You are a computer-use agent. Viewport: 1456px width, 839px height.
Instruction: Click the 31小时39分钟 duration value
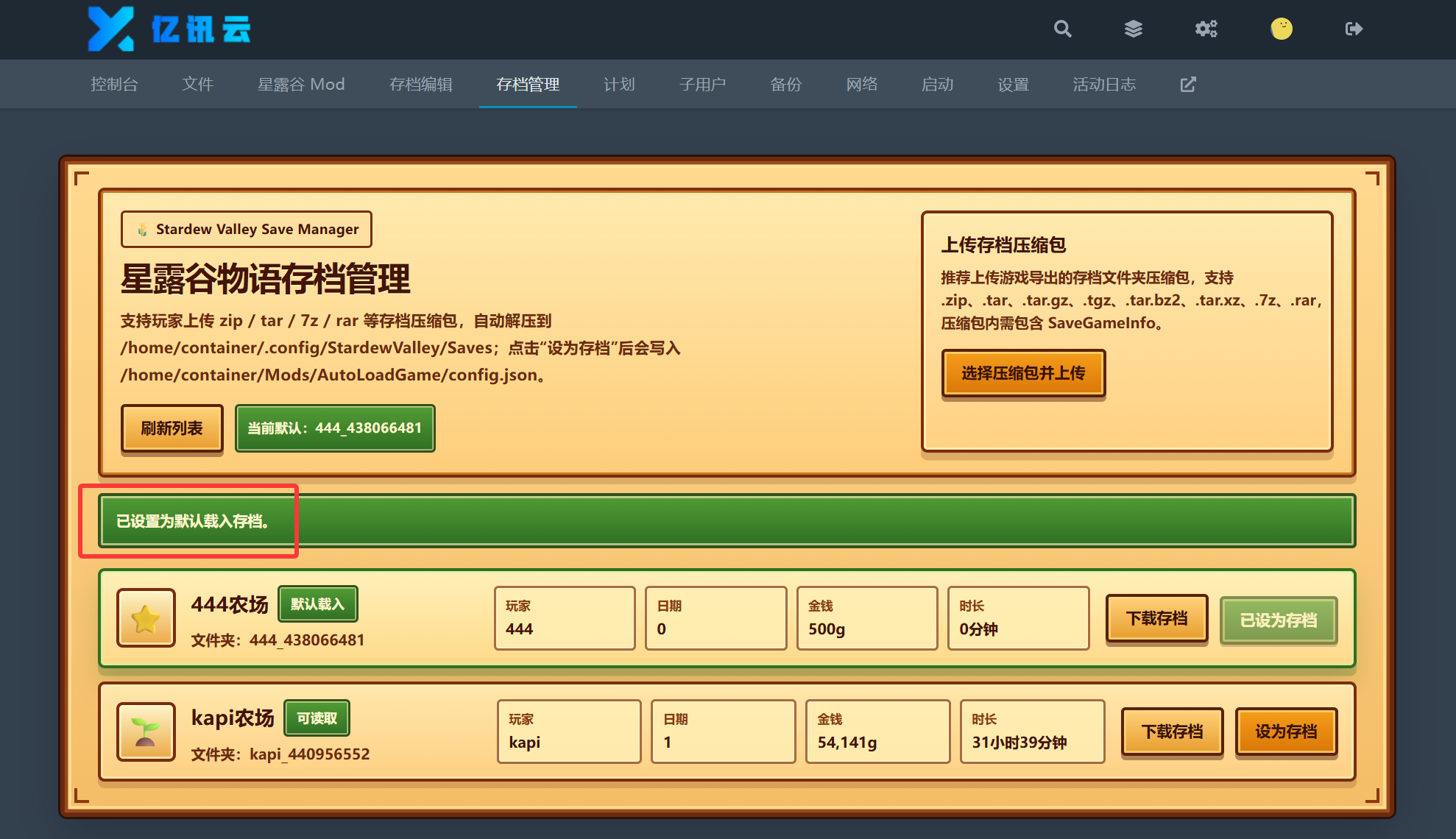(x=1019, y=743)
